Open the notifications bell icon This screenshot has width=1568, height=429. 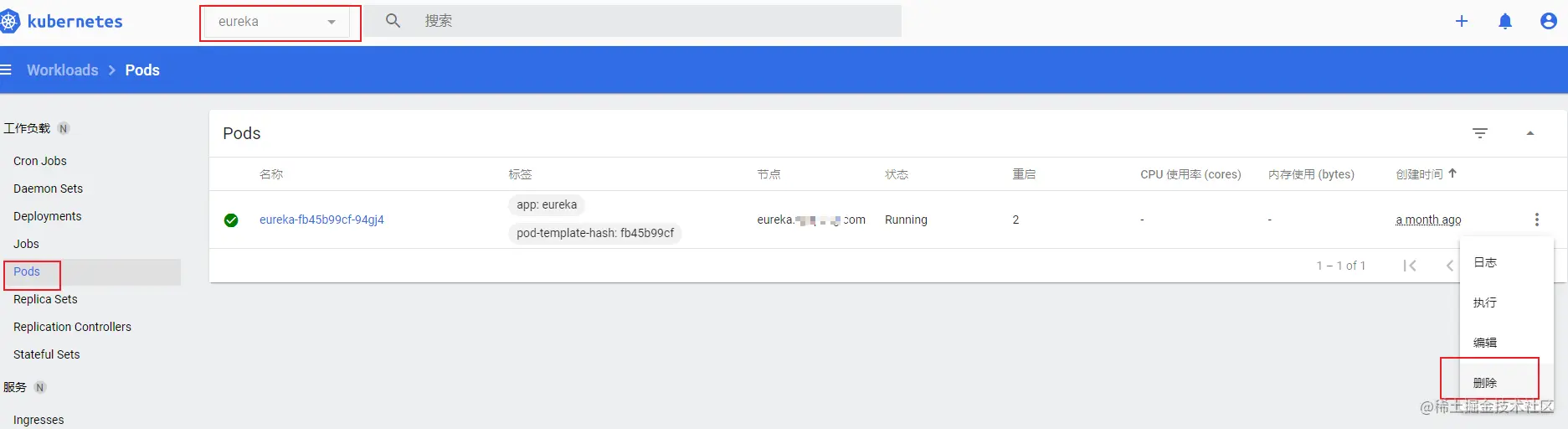pos(1505,21)
